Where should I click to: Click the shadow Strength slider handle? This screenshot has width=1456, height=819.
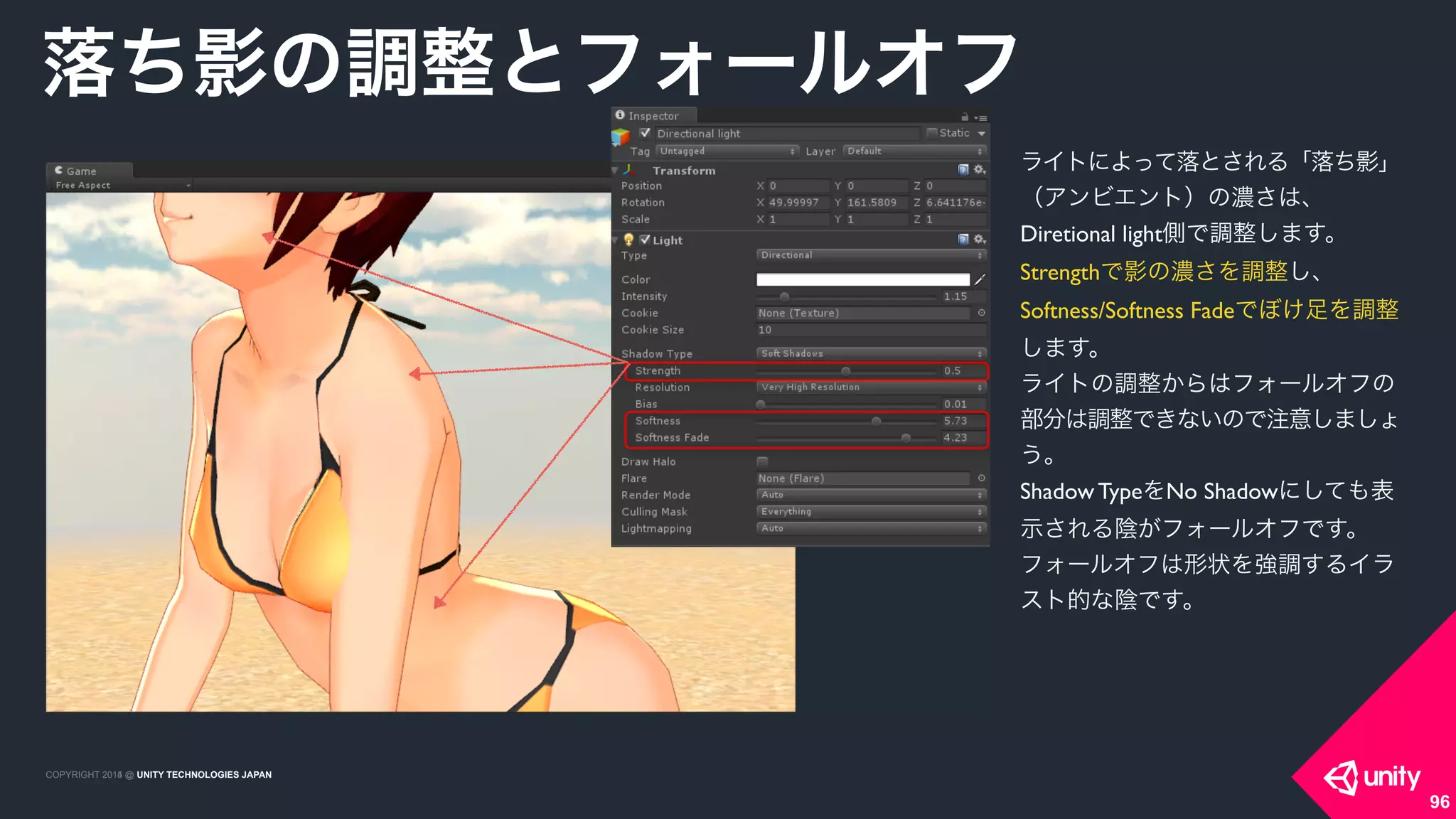845,371
